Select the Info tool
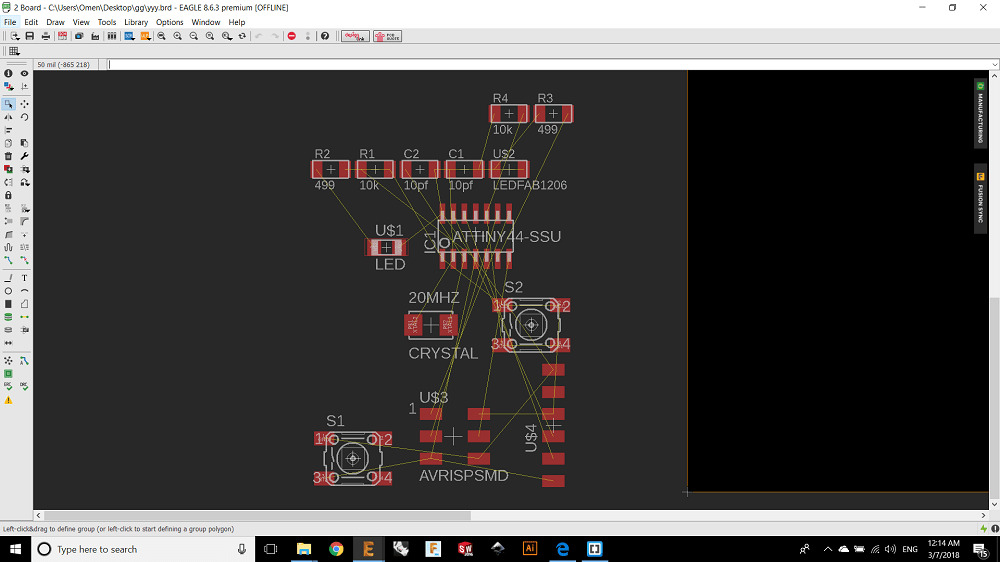The image size is (1000, 562). [8, 73]
